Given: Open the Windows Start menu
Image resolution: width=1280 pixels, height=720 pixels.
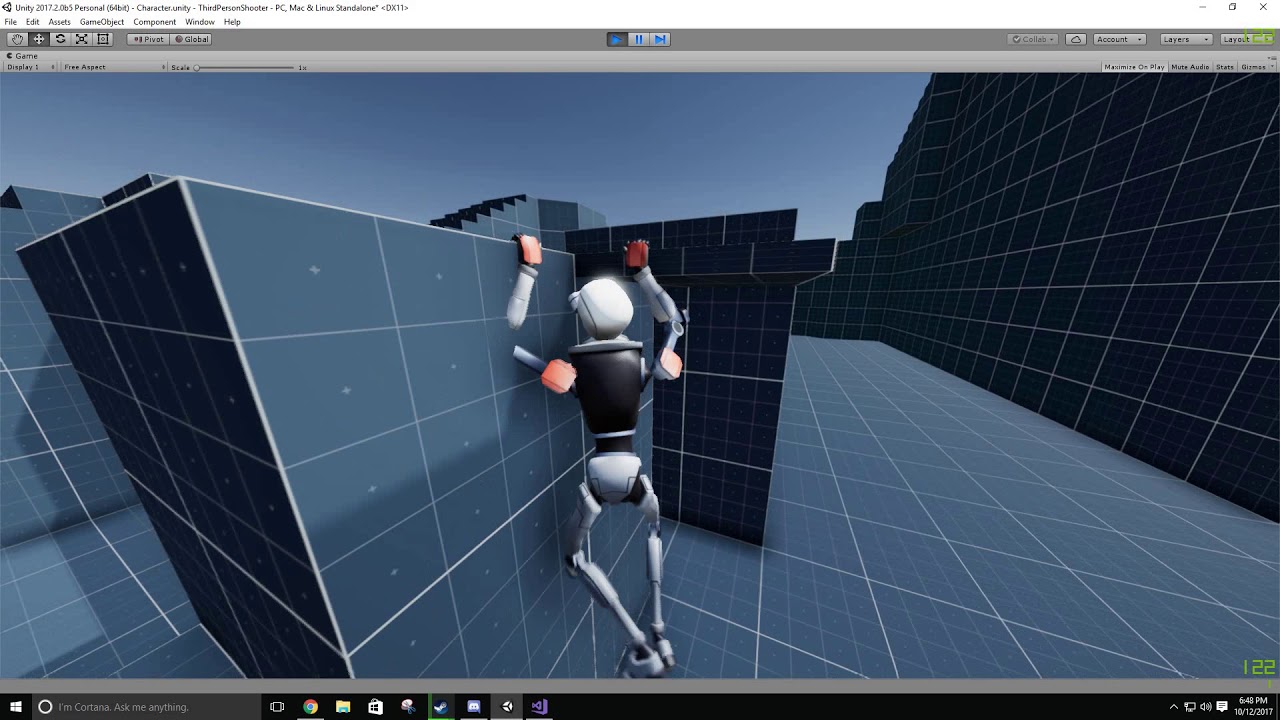Looking at the screenshot, I should point(16,707).
